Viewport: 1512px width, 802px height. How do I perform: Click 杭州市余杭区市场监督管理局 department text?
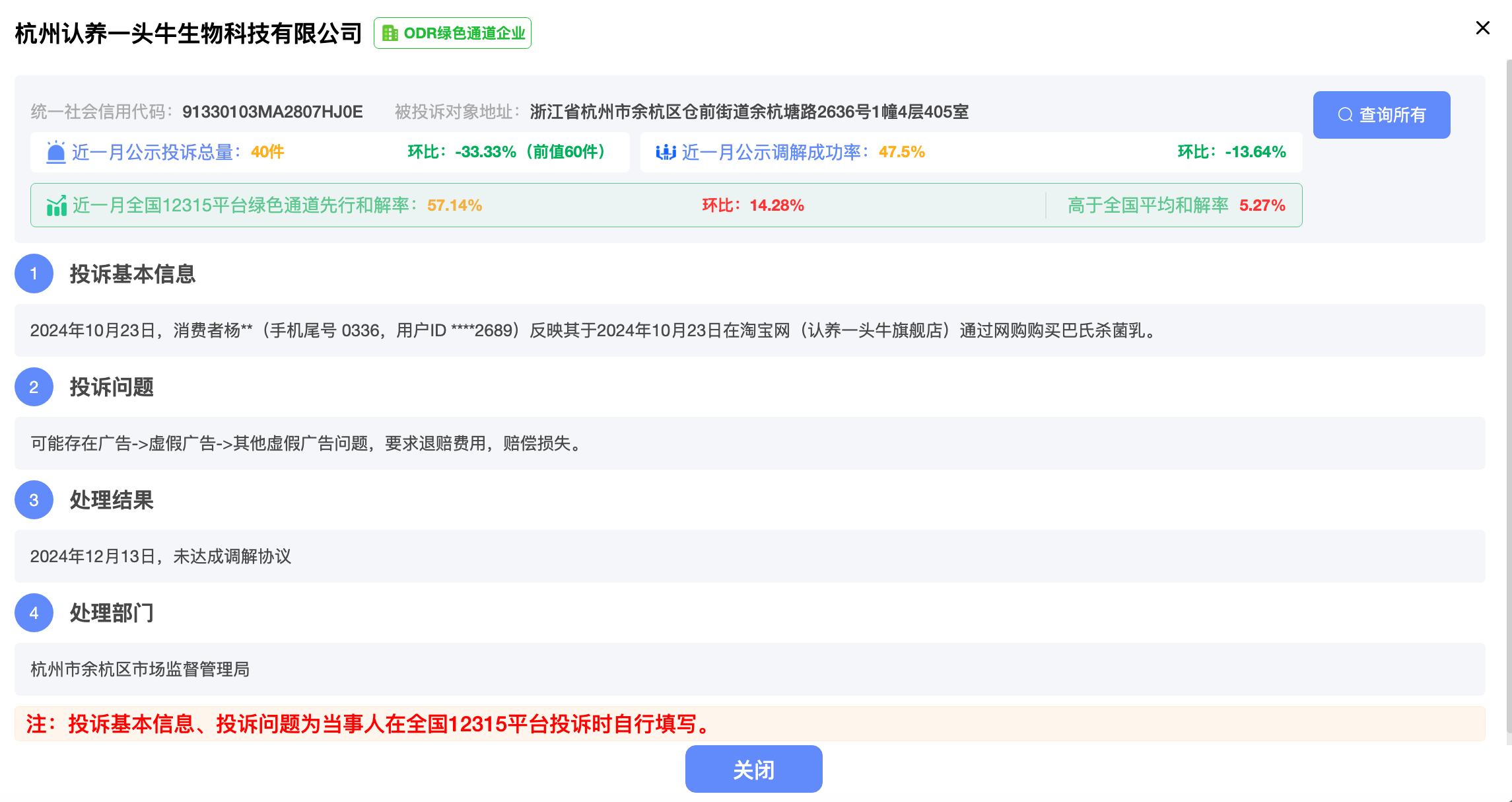tap(140, 669)
